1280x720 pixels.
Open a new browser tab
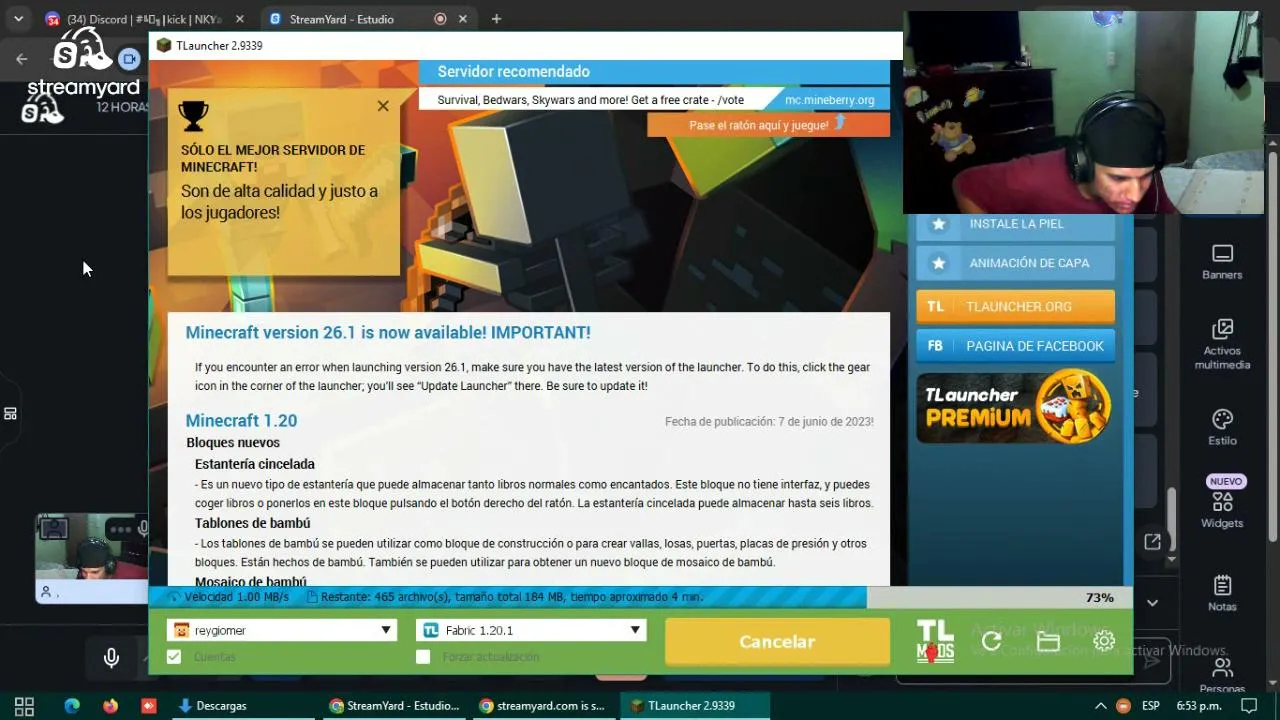pos(496,19)
